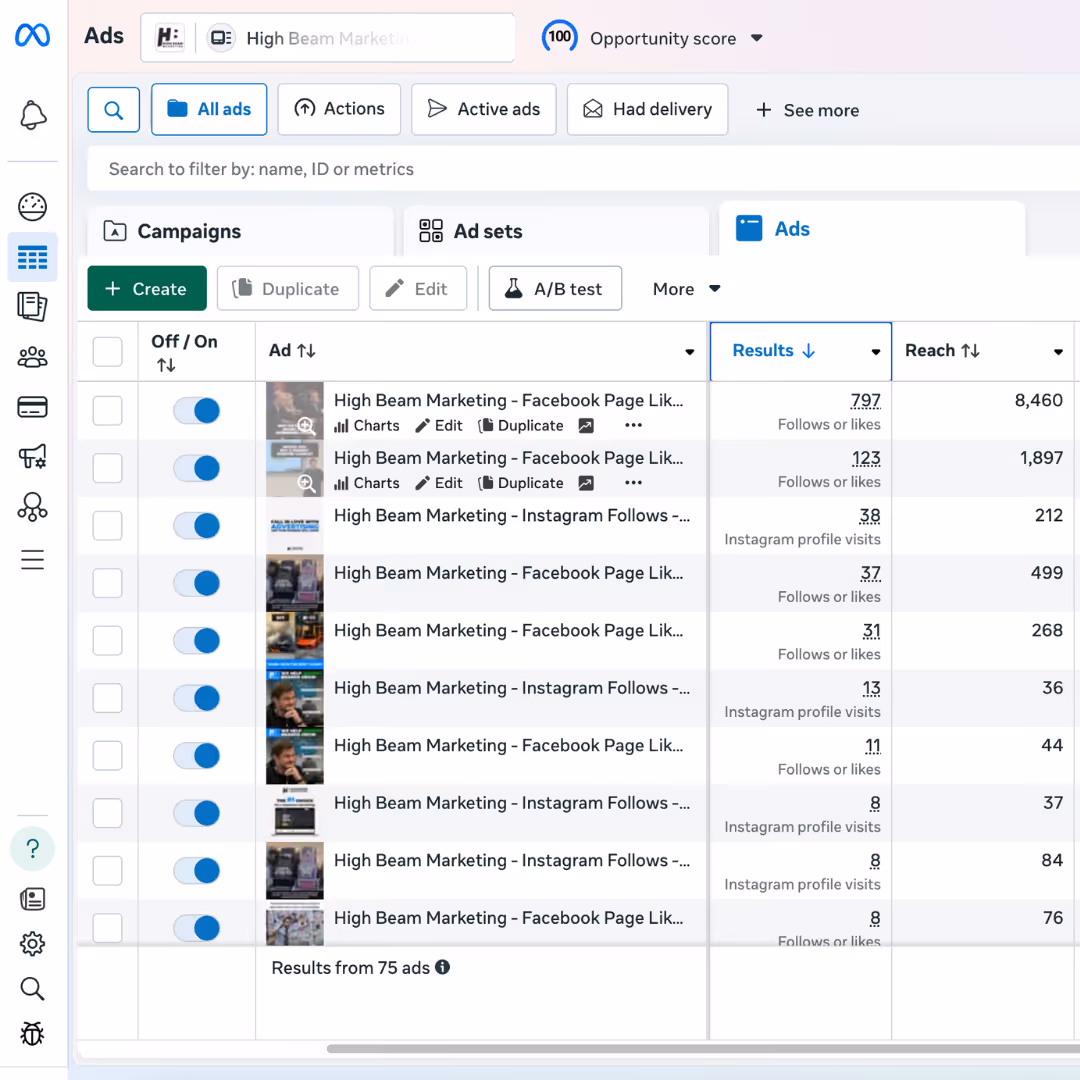Open All tools hamburger menu
The width and height of the screenshot is (1080, 1080).
click(x=32, y=559)
